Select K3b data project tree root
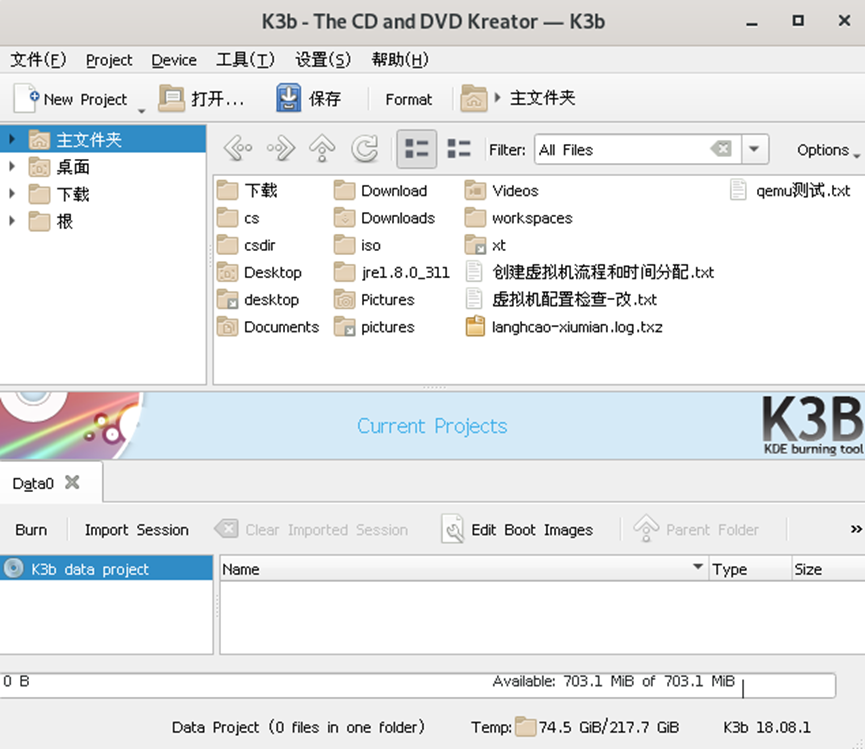The height and width of the screenshot is (749, 865). pyautogui.click(x=106, y=568)
